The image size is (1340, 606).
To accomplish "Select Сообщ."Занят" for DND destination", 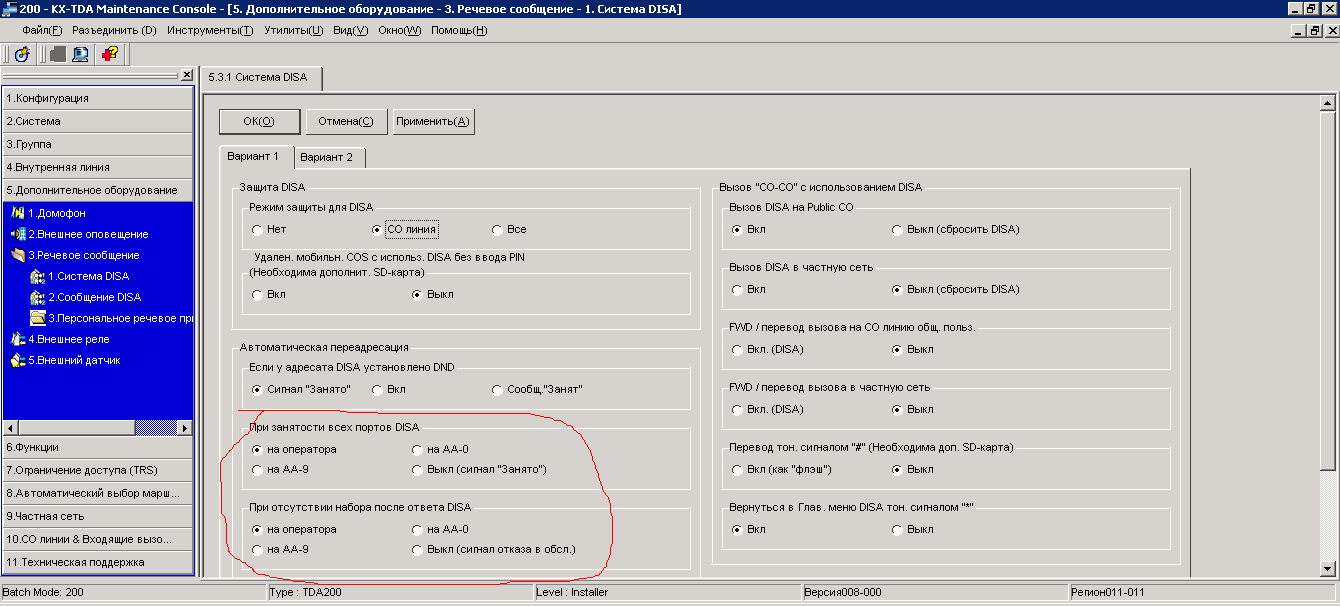I will pos(498,389).
